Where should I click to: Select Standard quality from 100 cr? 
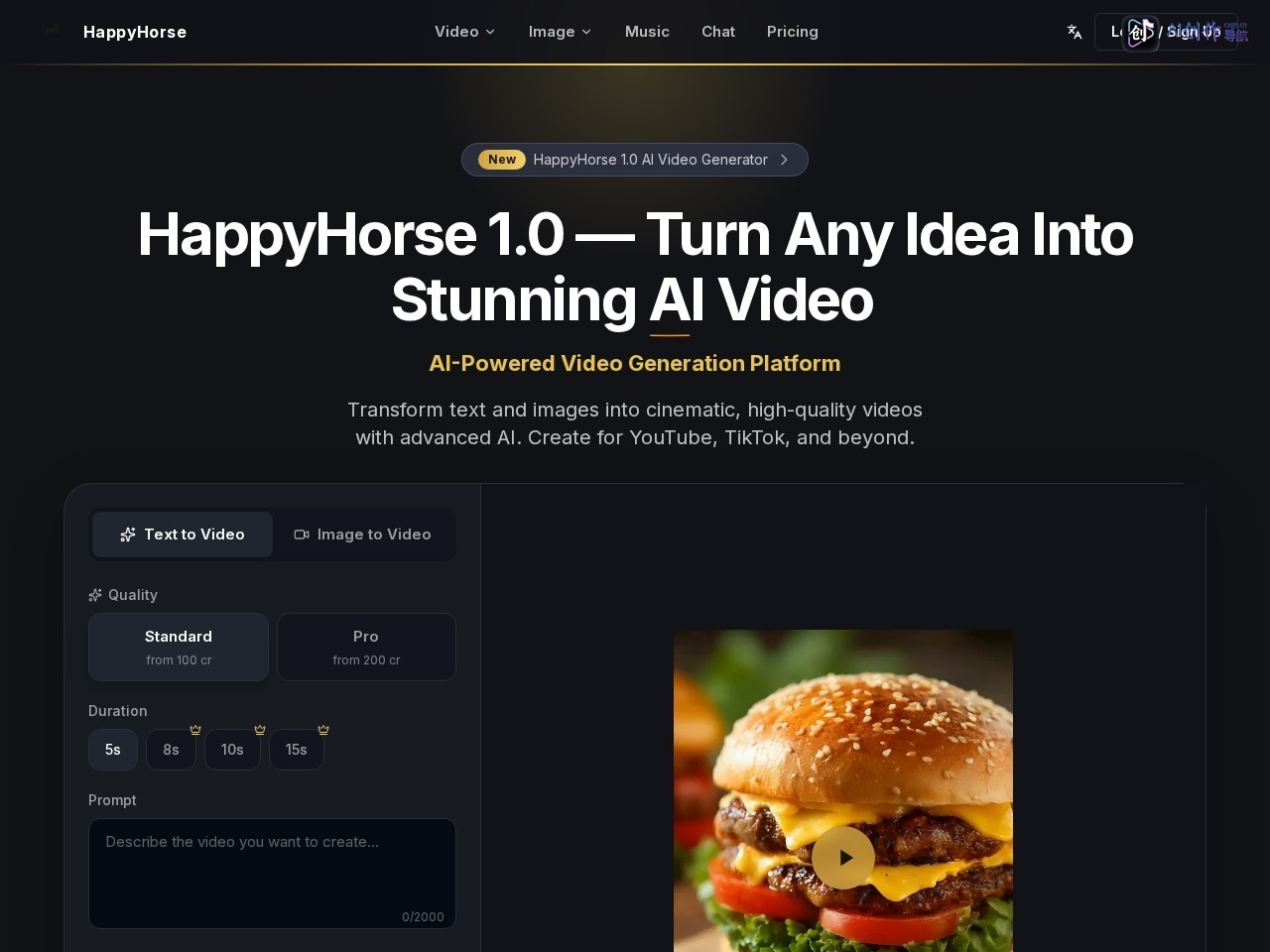click(179, 647)
